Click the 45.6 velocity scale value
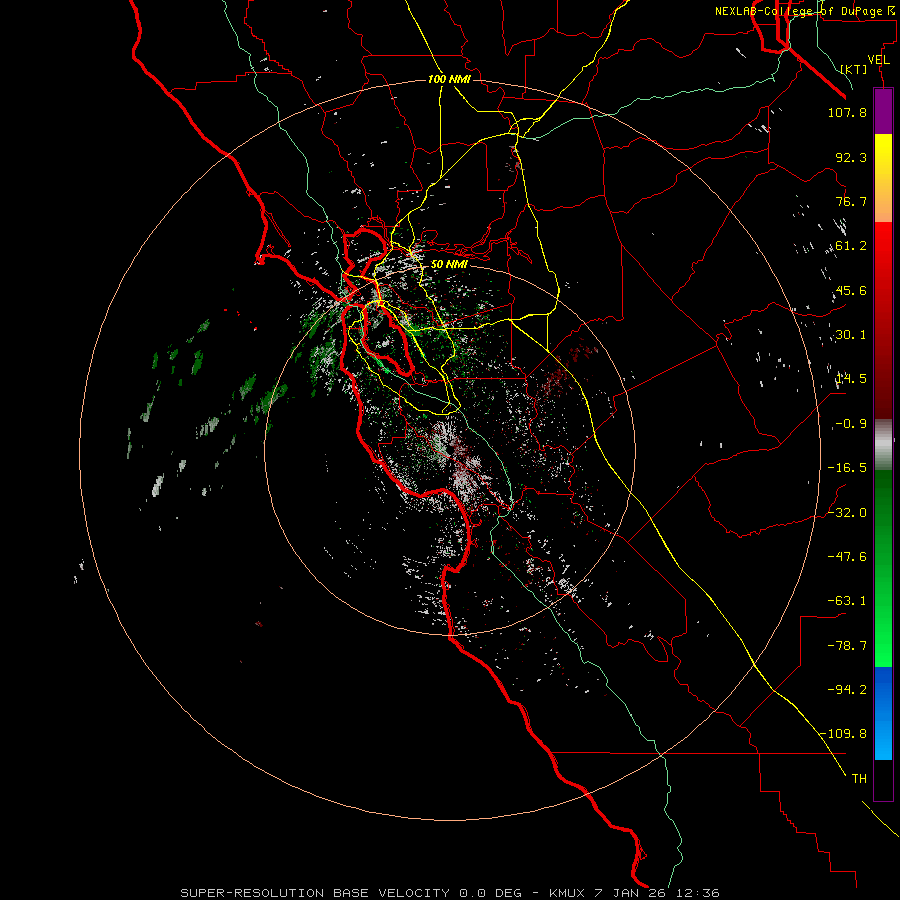The image size is (900, 900). click(851, 290)
